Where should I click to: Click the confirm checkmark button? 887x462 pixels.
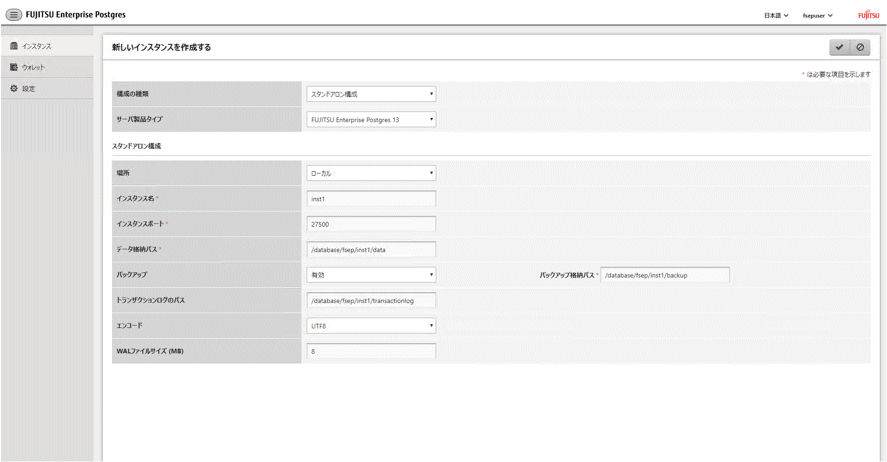(839, 48)
